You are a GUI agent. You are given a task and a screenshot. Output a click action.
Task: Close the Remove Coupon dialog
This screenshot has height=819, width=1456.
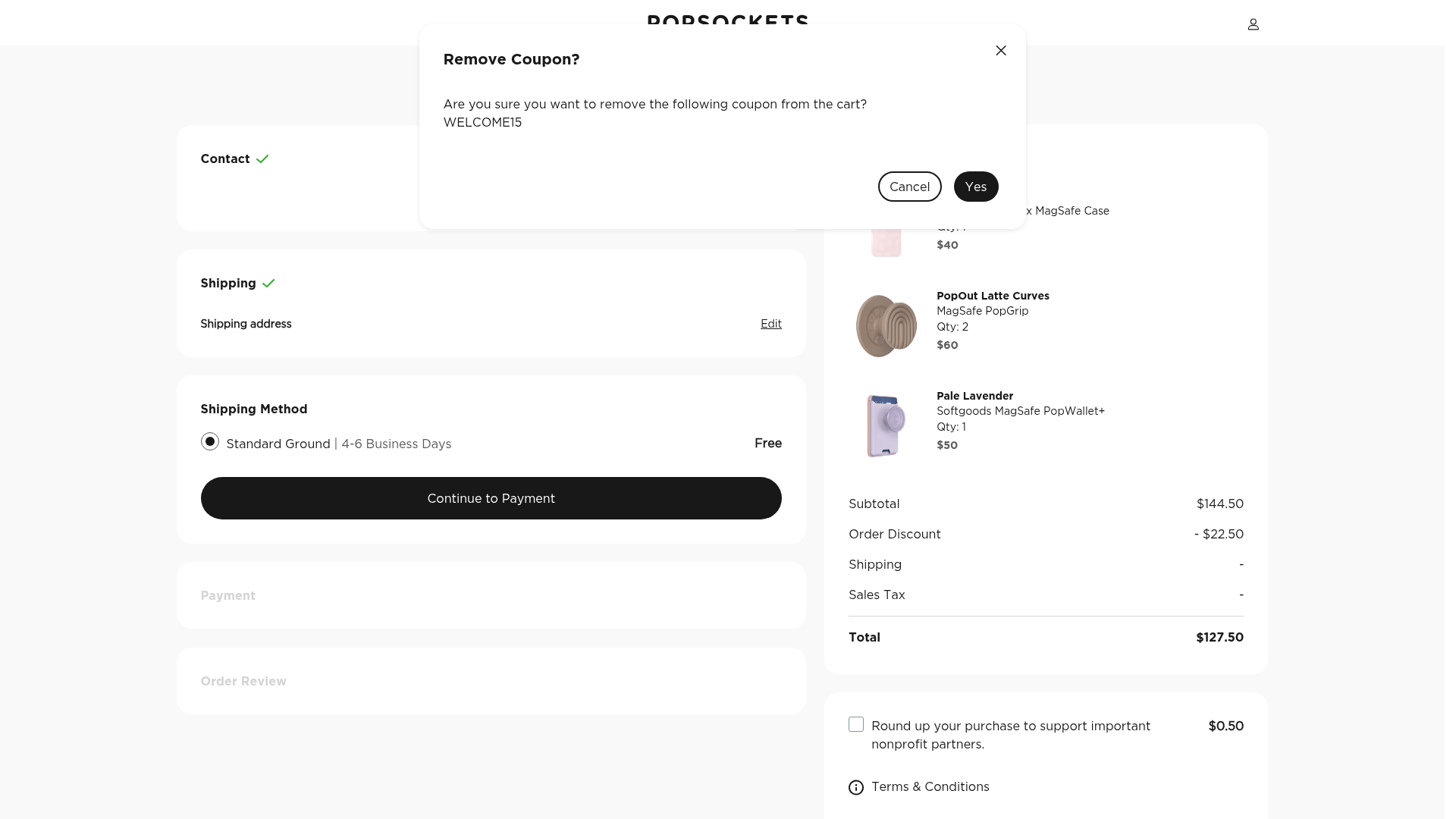(1001, 51)
